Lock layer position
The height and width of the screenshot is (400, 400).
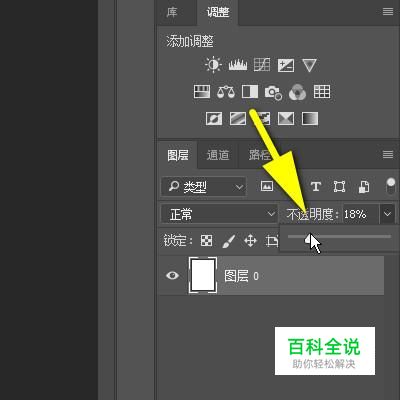pyautogui.click(x=250, y=240)
